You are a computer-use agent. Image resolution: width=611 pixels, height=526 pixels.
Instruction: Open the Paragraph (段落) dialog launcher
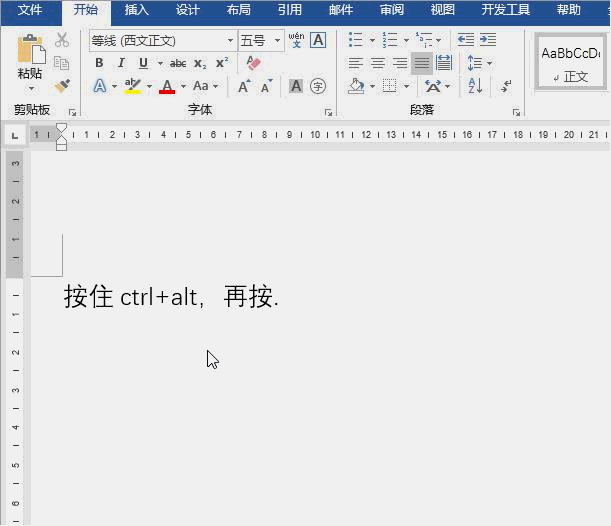[516, 113]
